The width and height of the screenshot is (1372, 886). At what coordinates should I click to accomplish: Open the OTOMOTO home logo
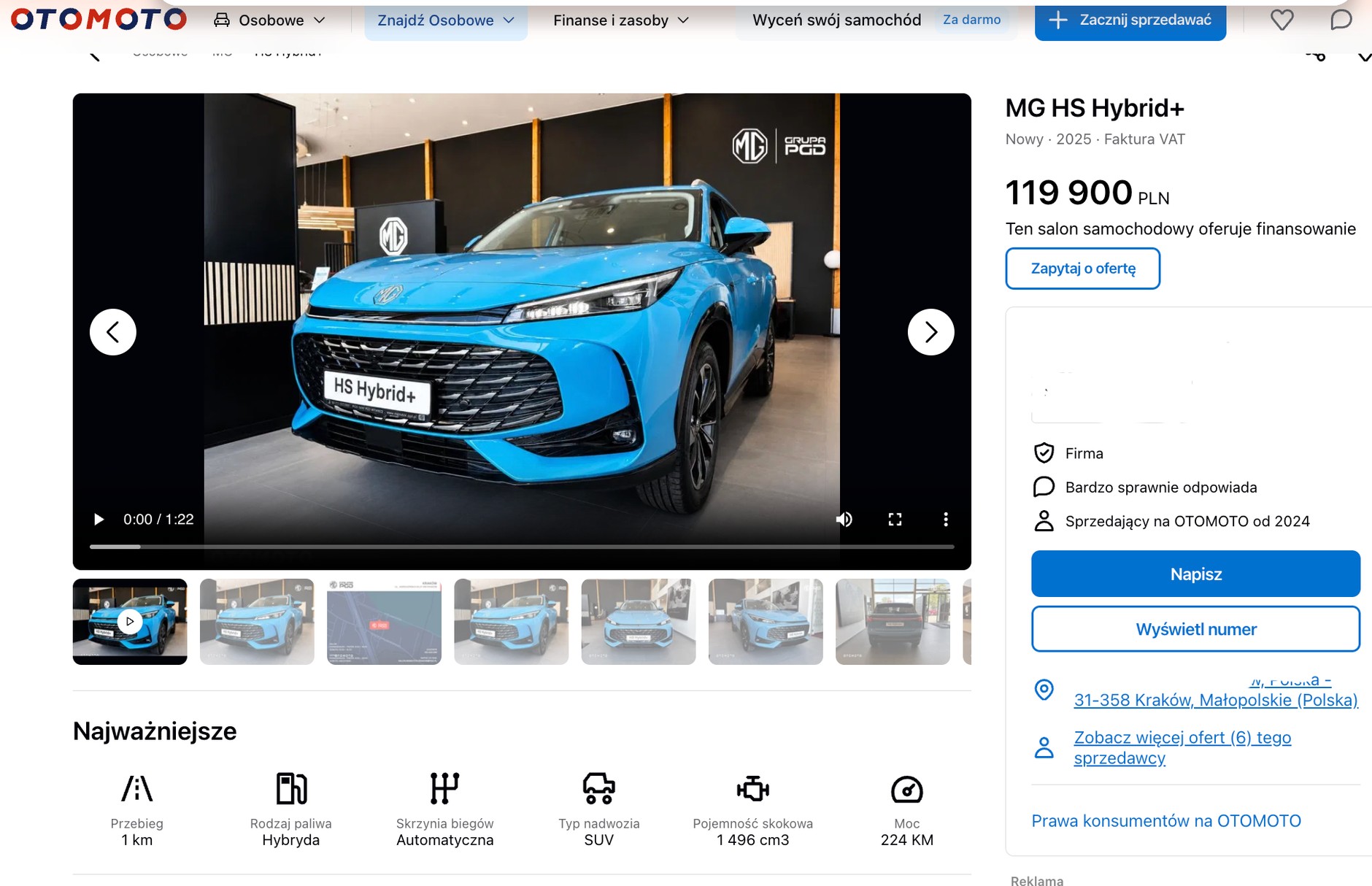[x=99, y=19]
